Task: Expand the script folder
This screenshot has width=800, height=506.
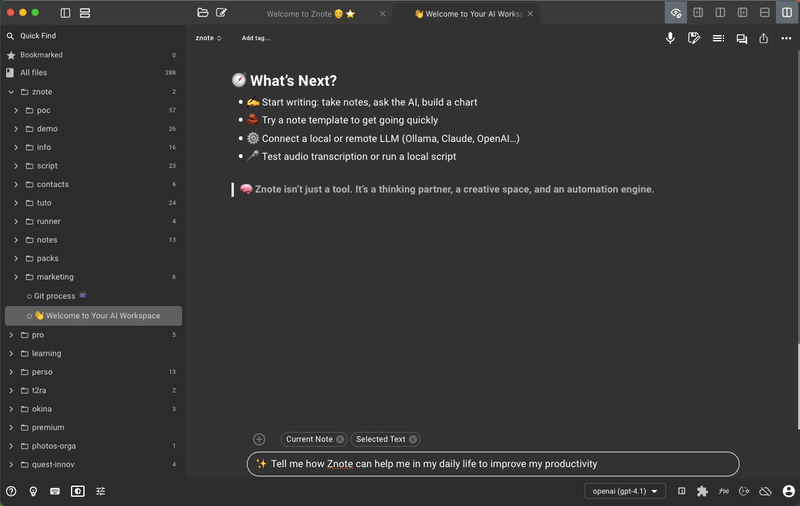Action: (16, 166)
